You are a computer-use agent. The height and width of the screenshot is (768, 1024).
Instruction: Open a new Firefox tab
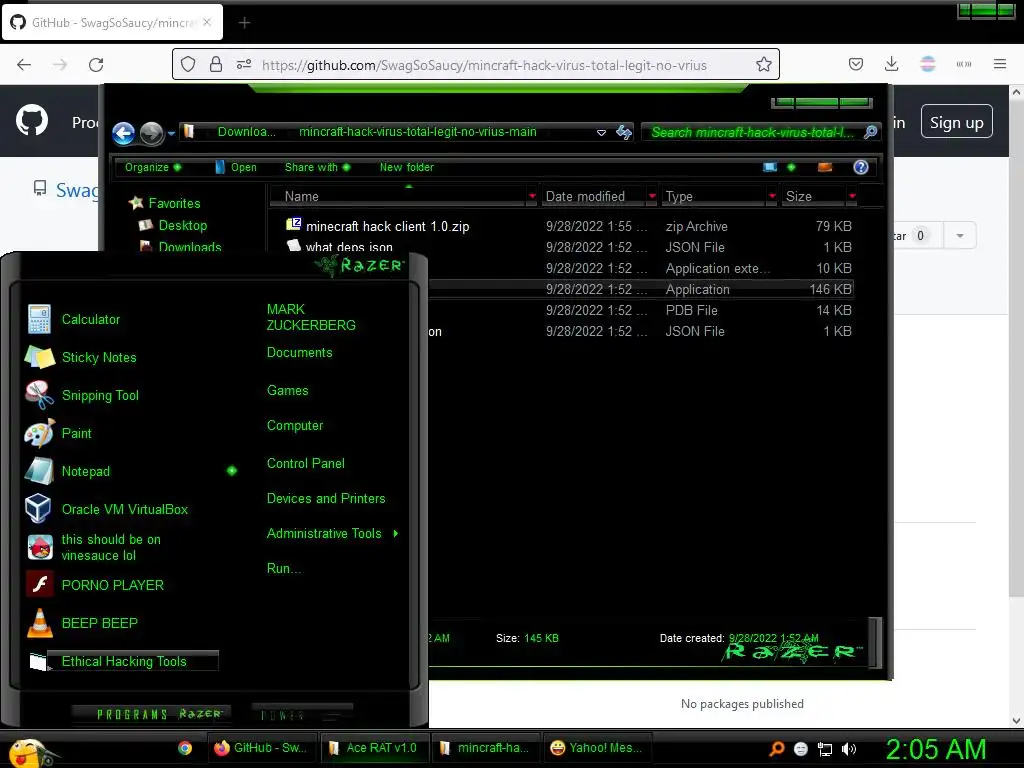[x=244, y=23]
